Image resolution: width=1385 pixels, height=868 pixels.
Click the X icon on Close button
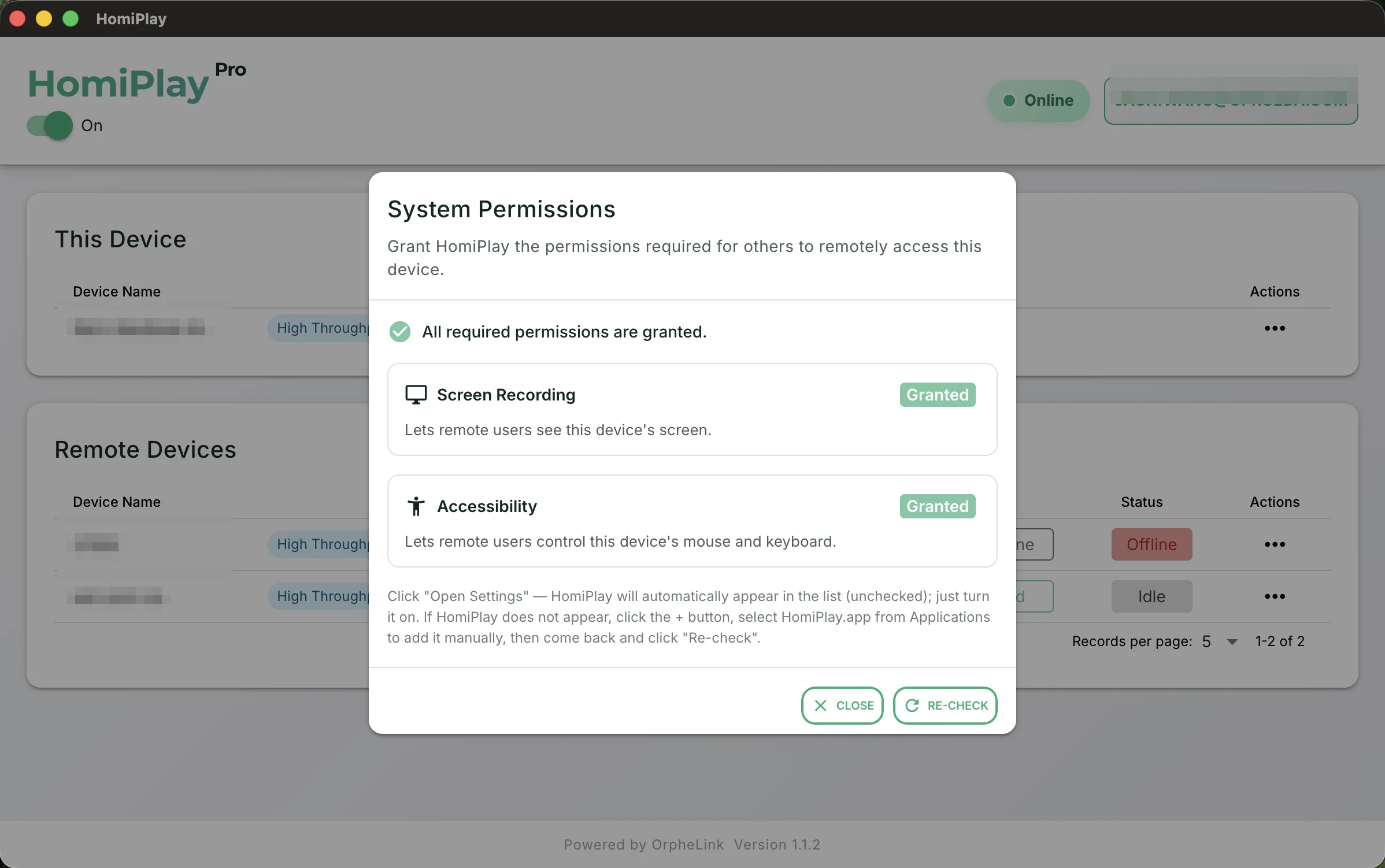[820, 705]
